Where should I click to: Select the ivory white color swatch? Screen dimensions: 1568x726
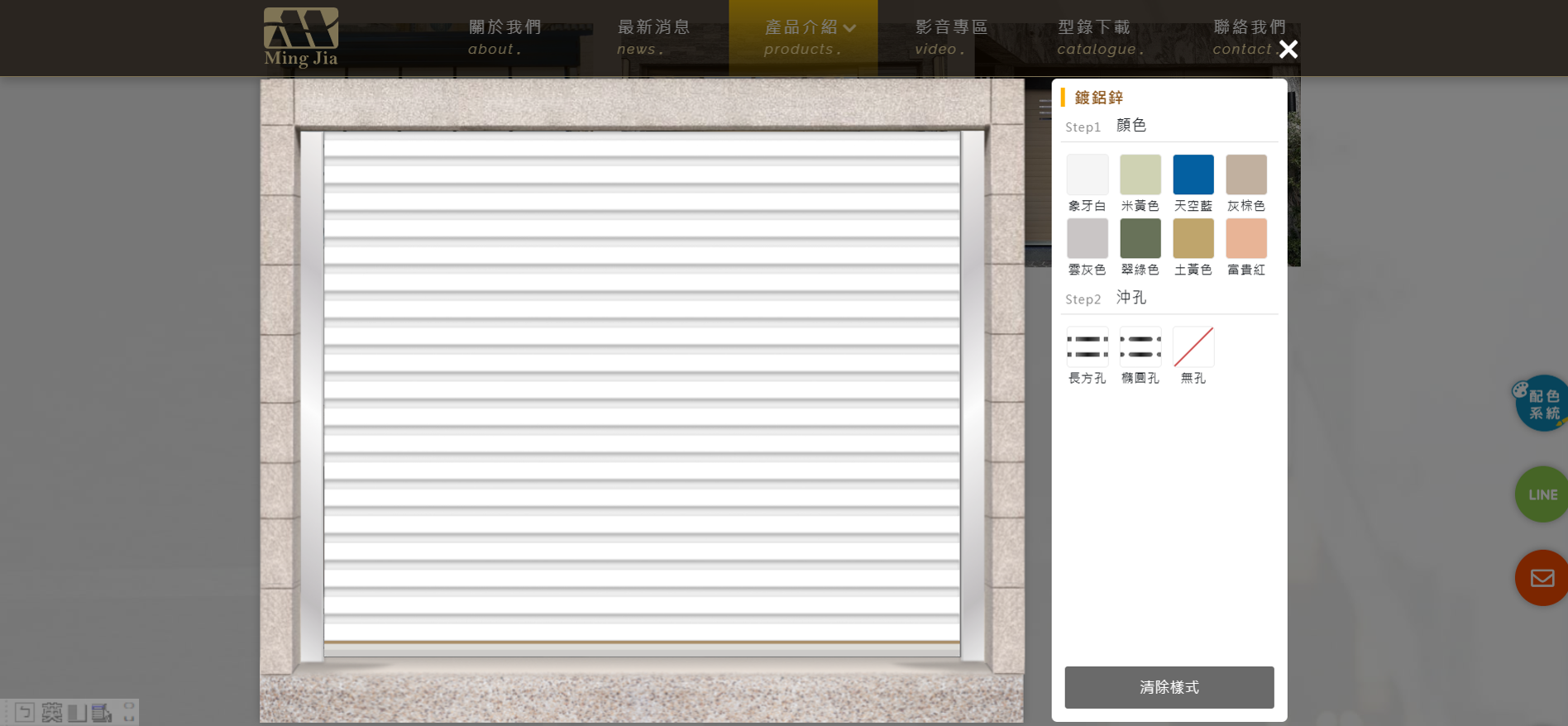click(x=1087, y=174)
